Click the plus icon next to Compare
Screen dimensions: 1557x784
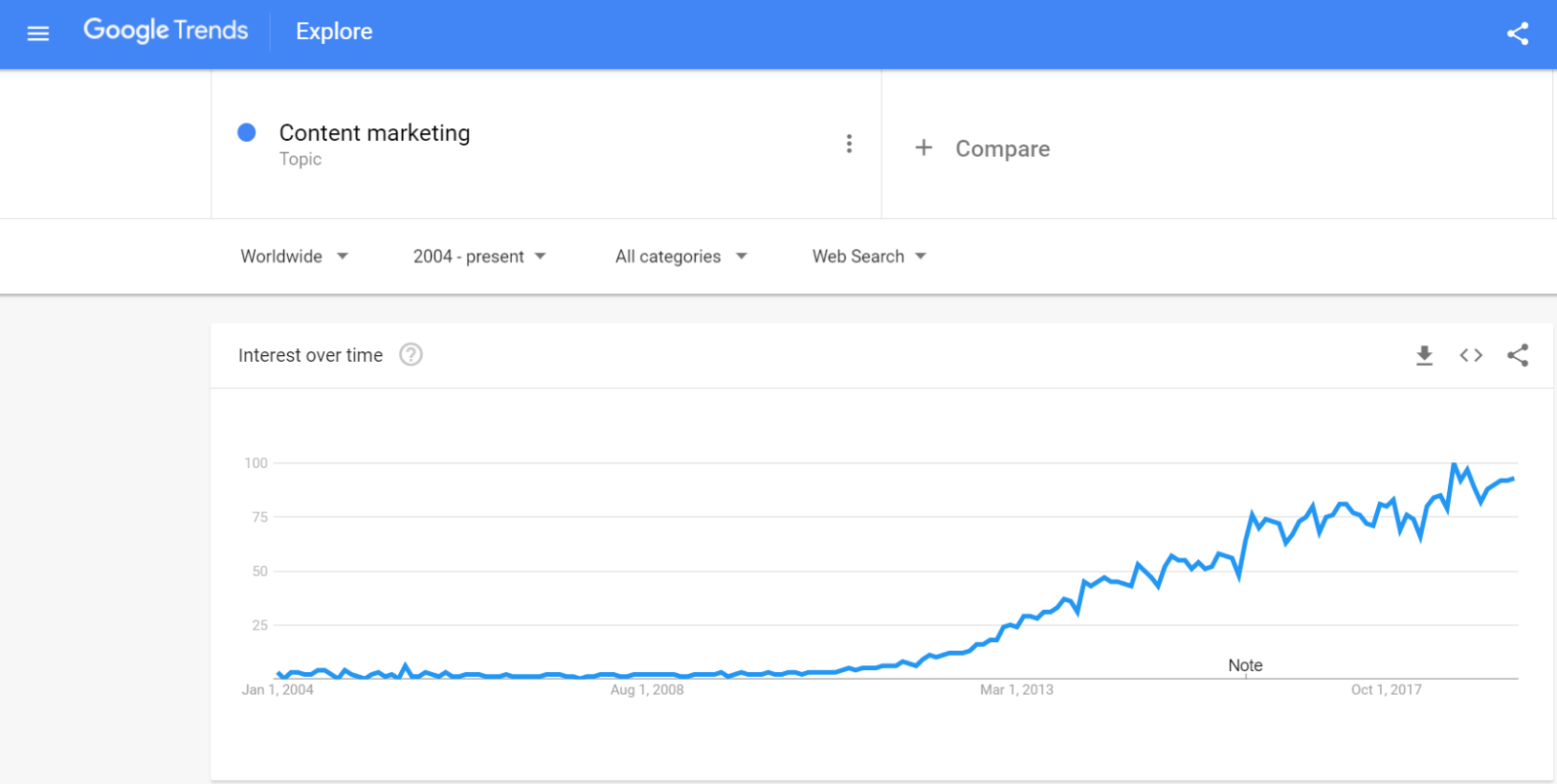click(923, 148)
